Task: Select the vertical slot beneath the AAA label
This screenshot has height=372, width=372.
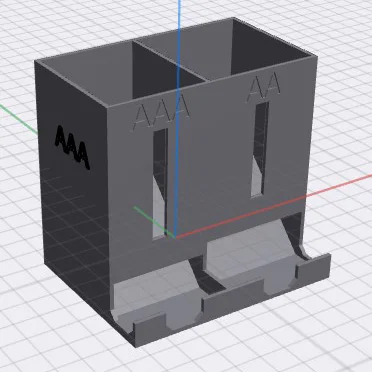Action: tap(160, 183)
